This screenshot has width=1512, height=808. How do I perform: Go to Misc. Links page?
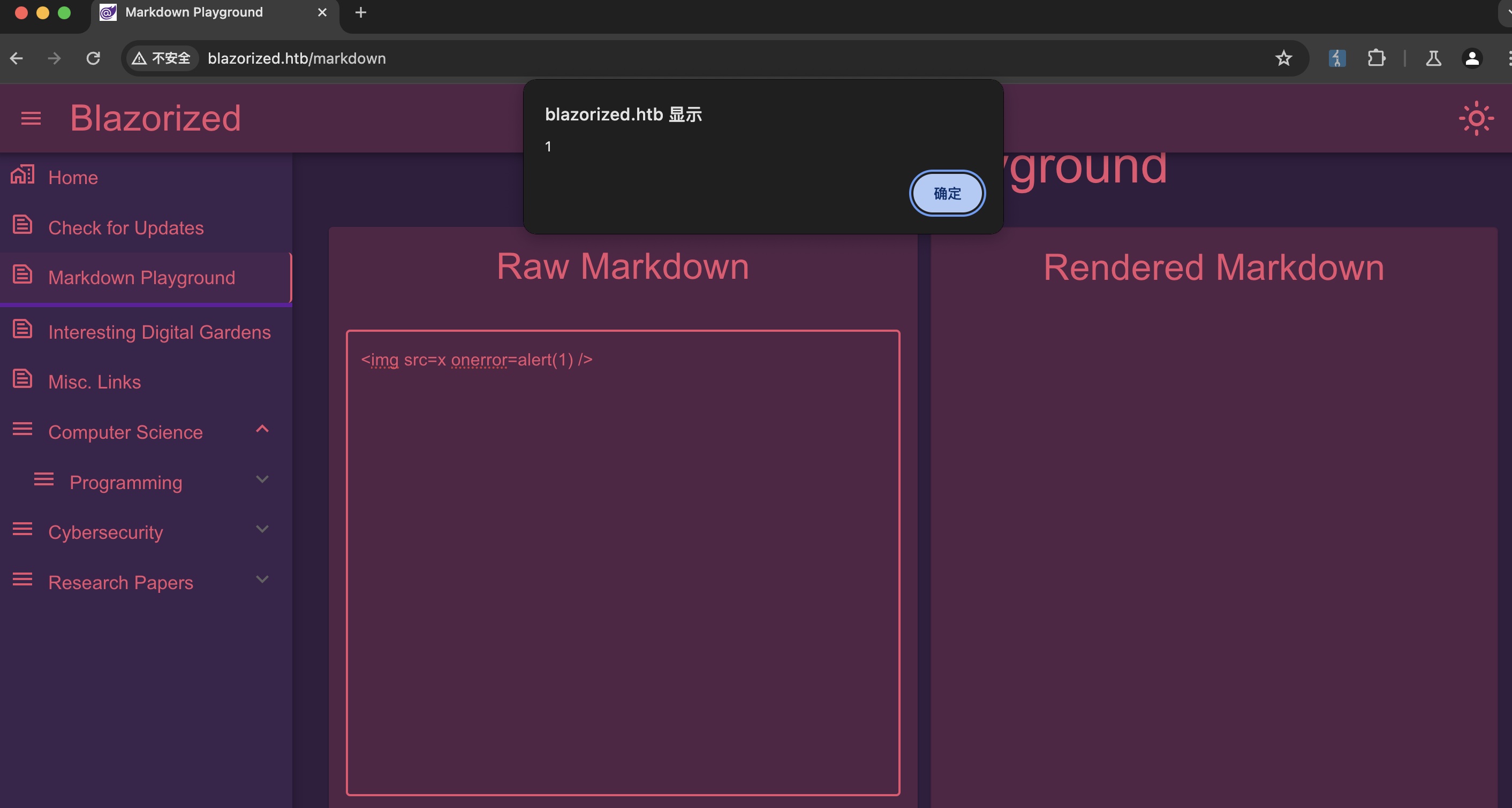[94, 382]
